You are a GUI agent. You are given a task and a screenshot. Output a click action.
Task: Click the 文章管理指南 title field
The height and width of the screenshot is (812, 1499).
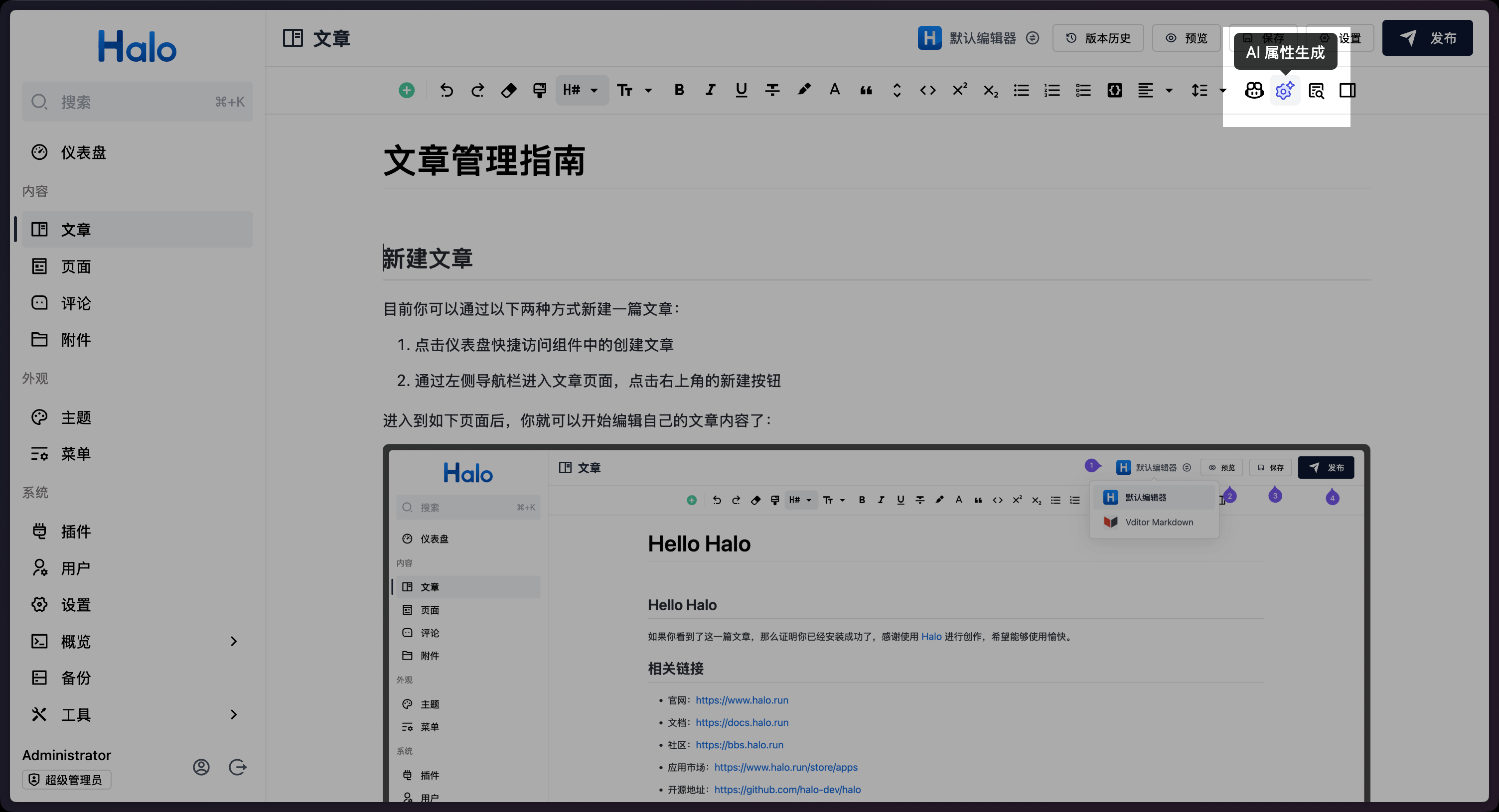[x=877, y=161]
